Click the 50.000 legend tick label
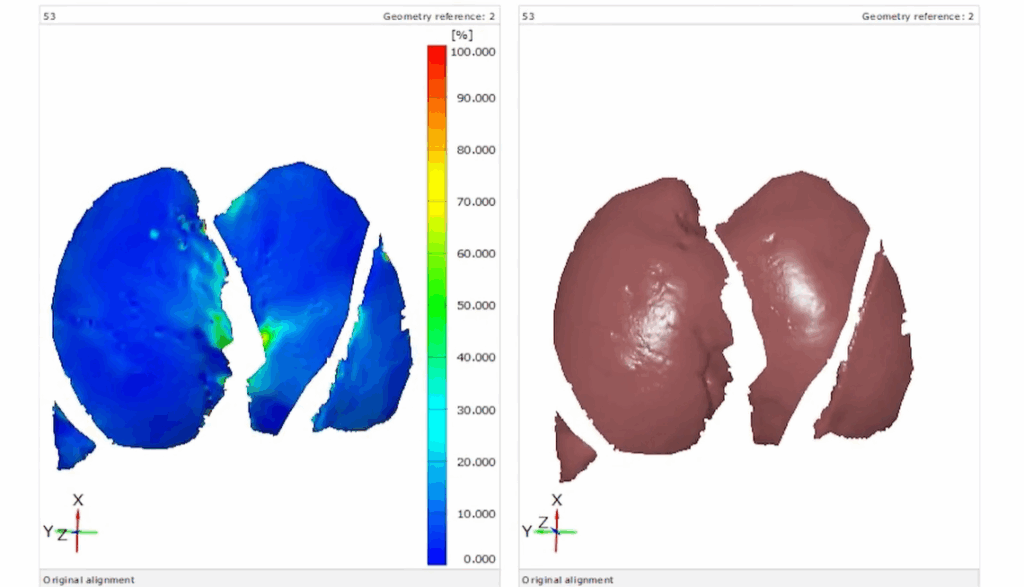The image size is (1024, 587). point(473,306)
